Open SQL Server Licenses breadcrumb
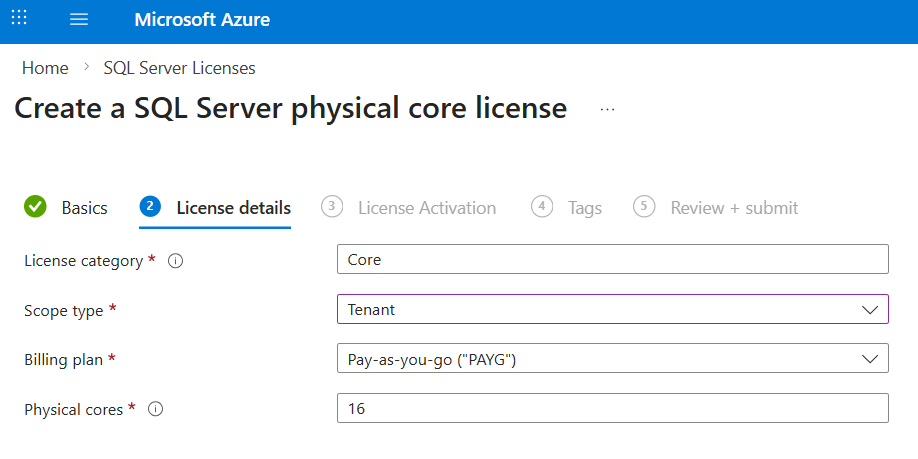 [179, 68]
